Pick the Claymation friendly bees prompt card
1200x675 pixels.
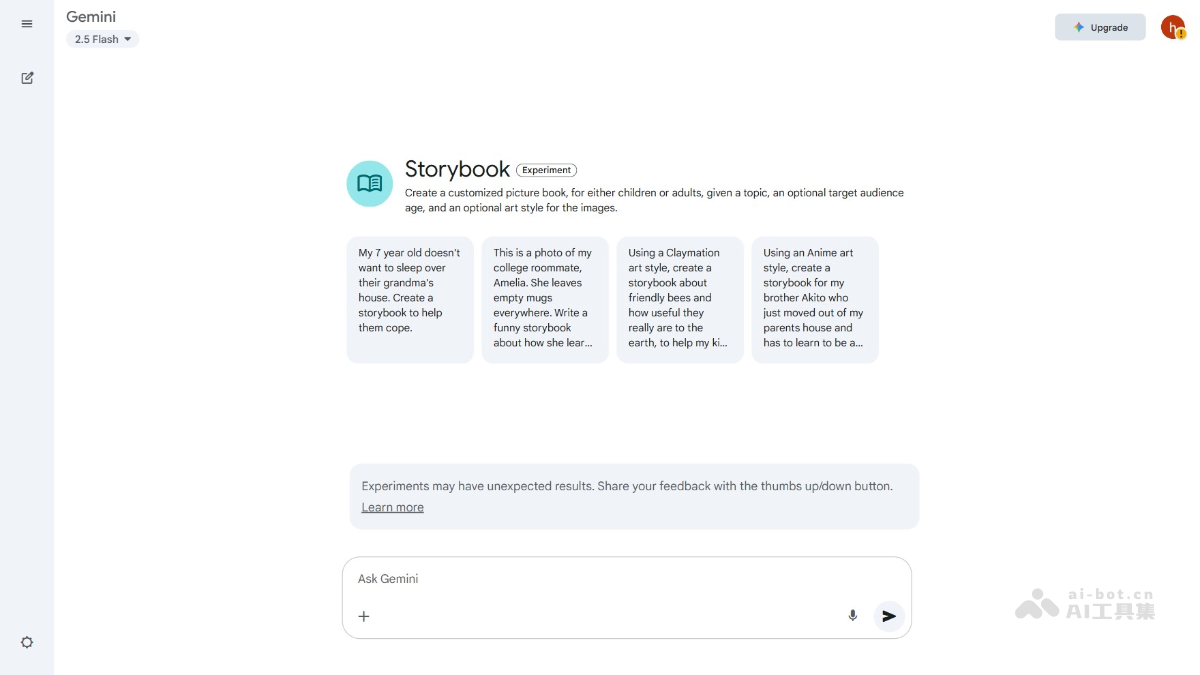pyautogui.click(x=680, y=299)
